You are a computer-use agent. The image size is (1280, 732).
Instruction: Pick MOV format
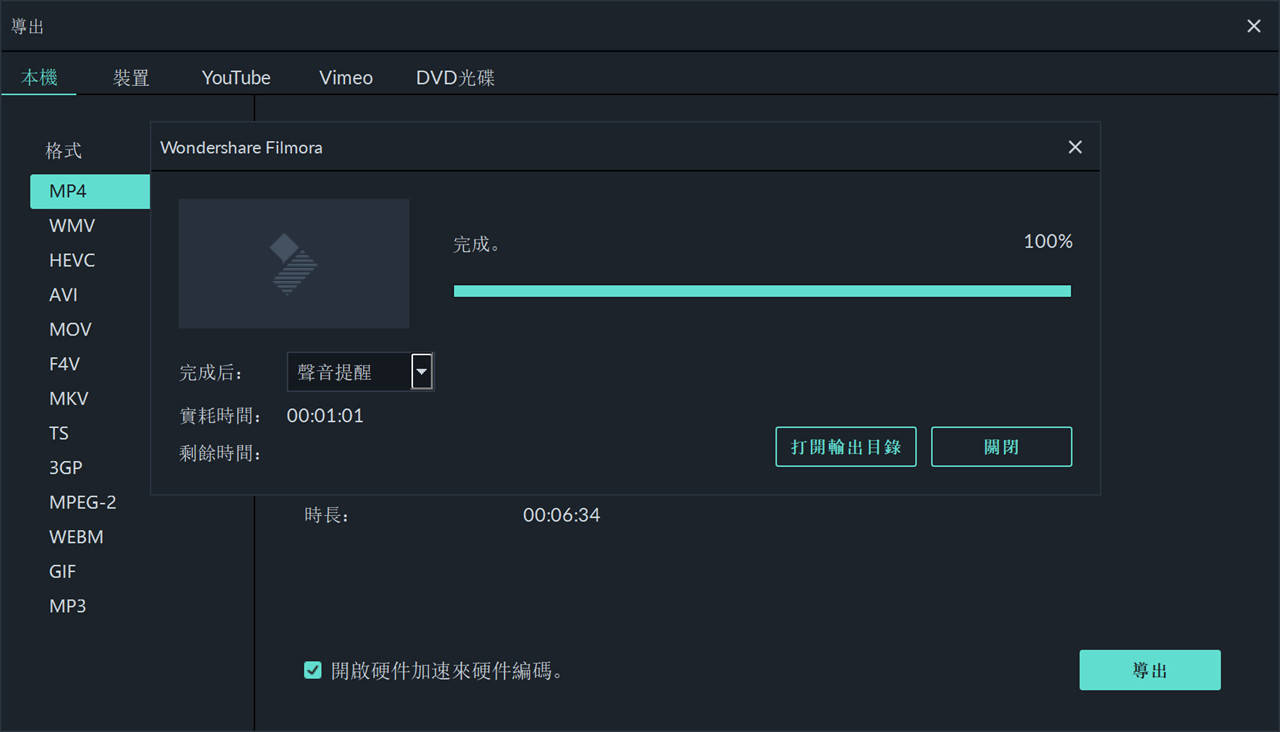(x=70, y=329)
